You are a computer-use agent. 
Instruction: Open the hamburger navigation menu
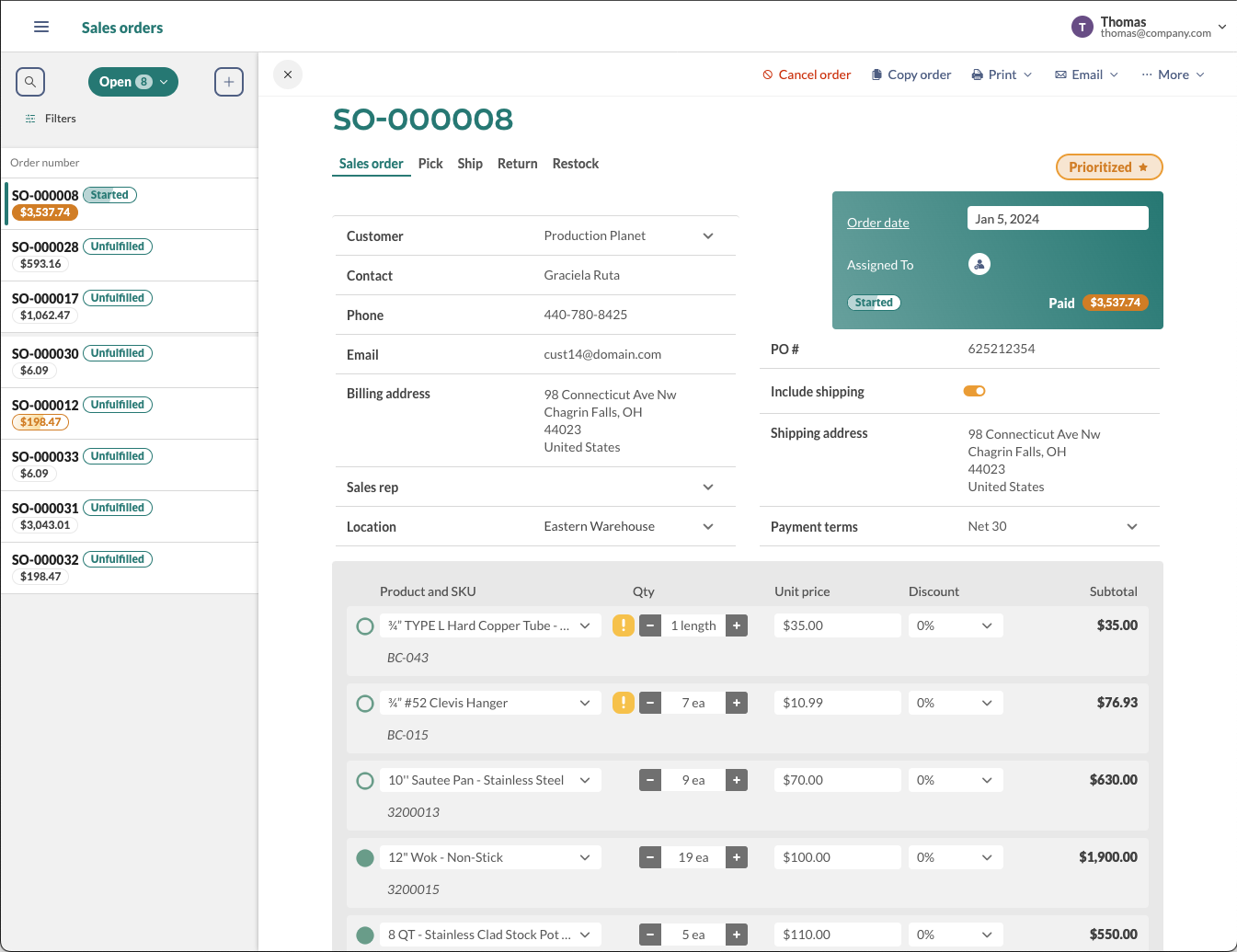point(41,28)
